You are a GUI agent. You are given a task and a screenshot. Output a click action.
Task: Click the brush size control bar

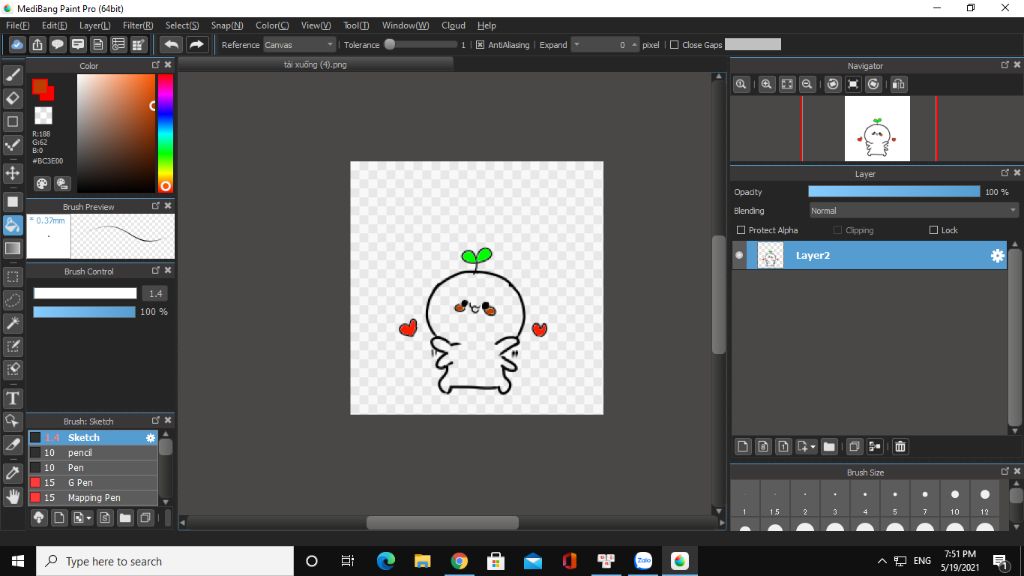(x=85, y=293)
